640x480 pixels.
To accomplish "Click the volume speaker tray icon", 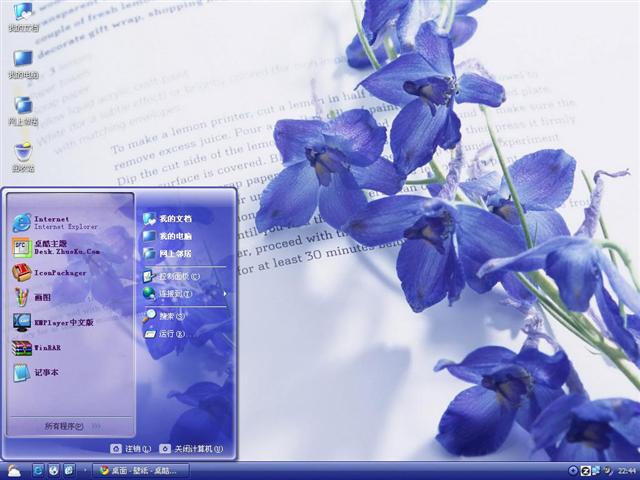I will 607,471.
